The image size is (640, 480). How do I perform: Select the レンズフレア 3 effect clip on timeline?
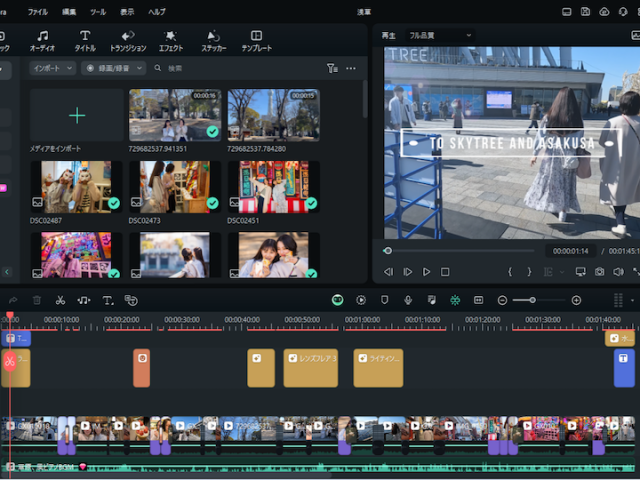[x=311, y=367]
